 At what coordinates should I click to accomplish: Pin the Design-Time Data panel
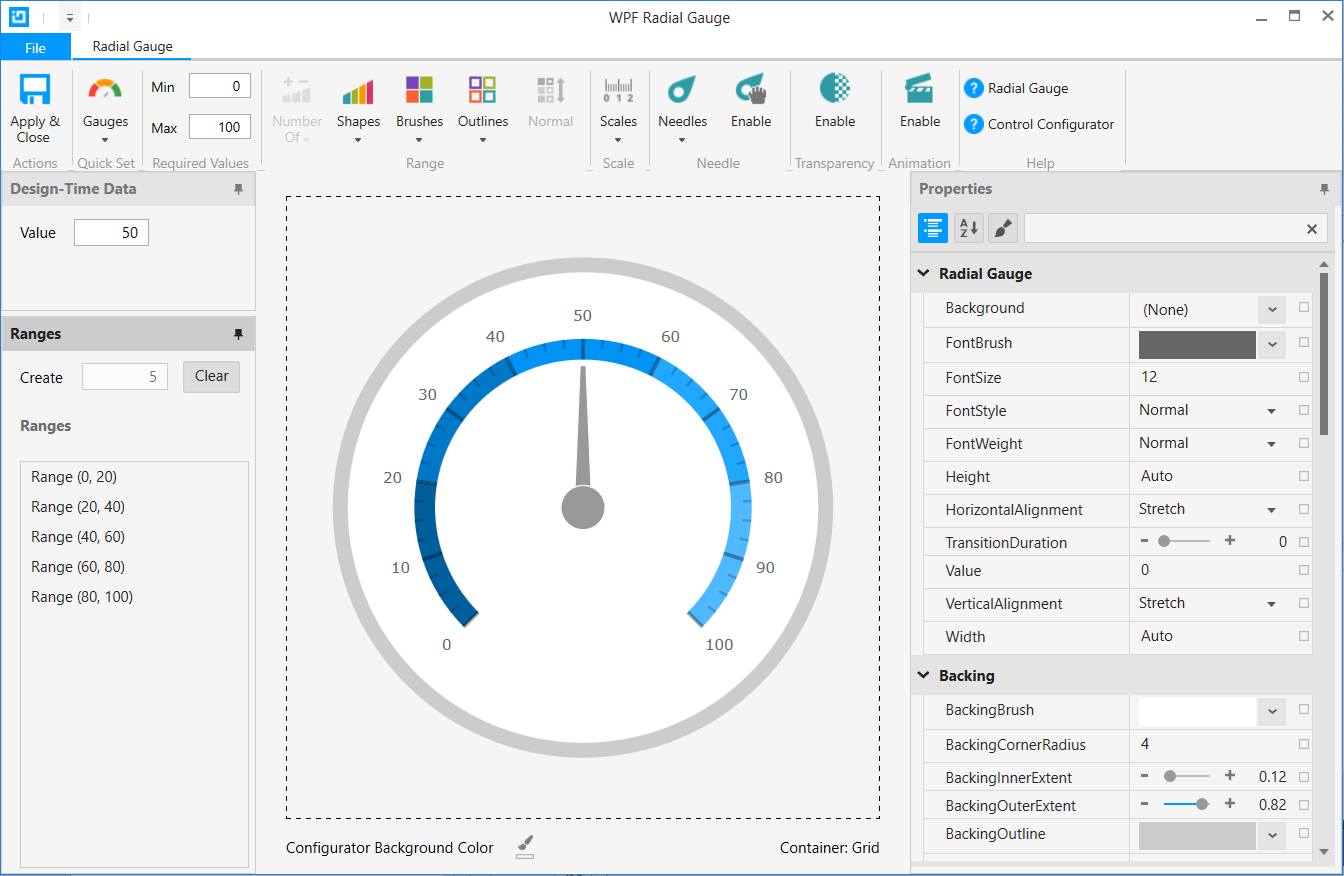238,189
